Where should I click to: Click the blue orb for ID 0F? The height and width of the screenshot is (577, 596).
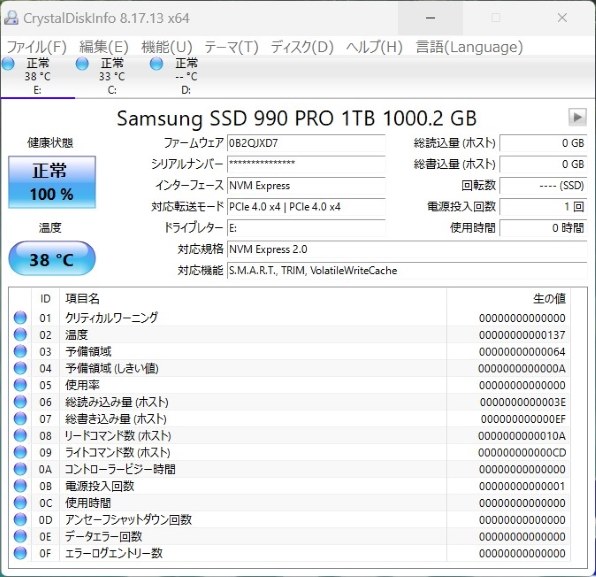click(20, 553)
